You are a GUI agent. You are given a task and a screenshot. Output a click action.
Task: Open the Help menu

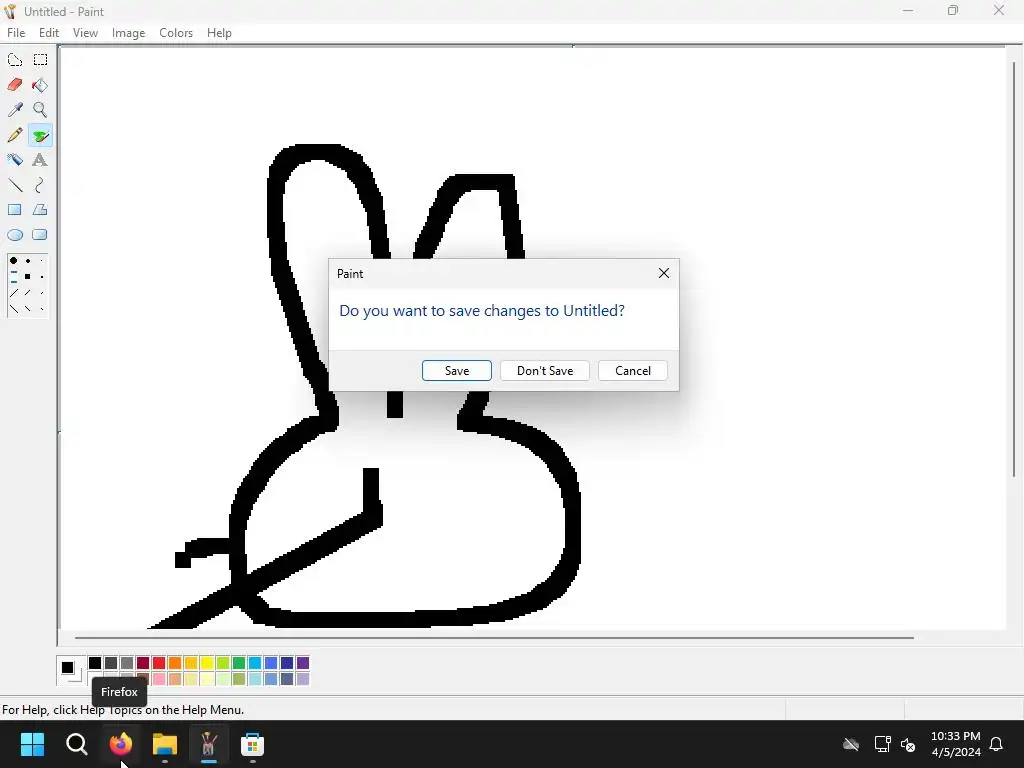(x=219, y=33)
